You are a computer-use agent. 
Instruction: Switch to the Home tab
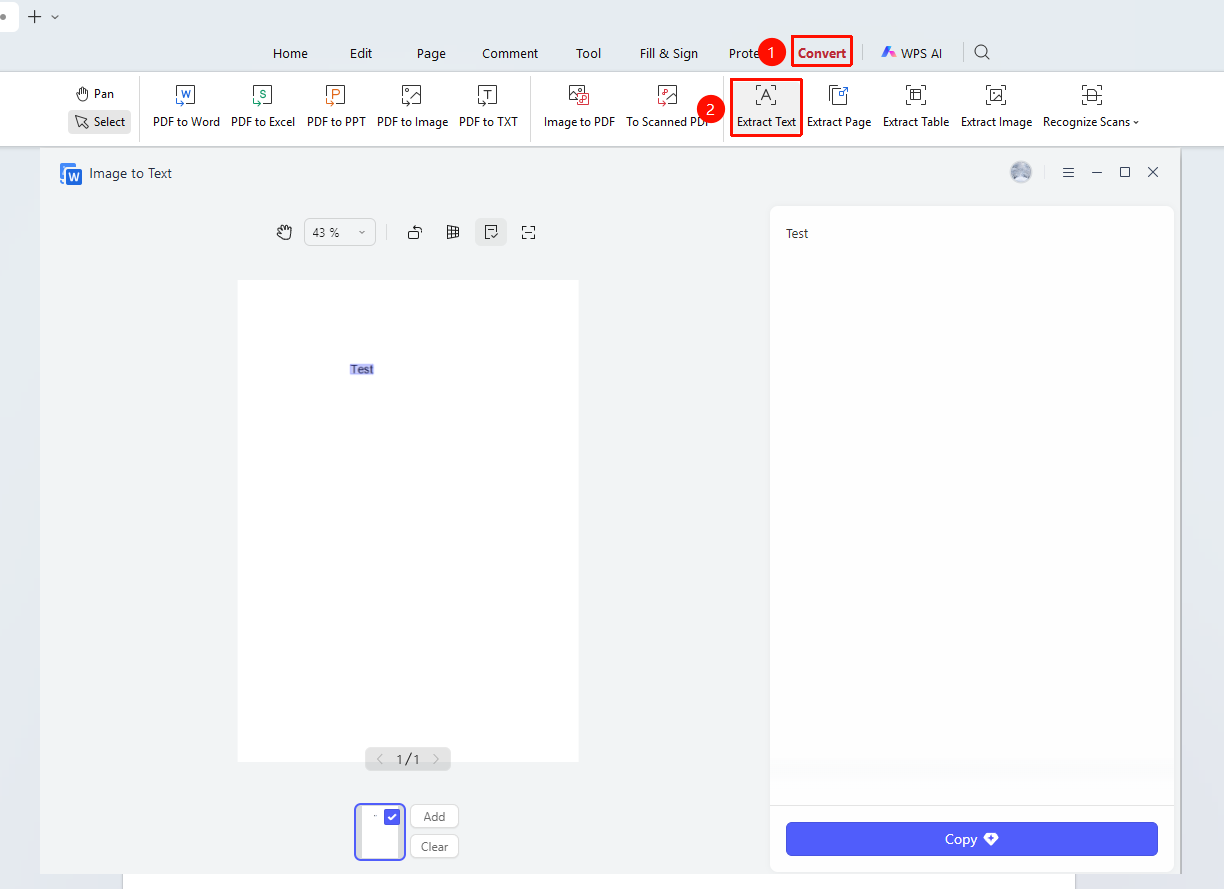[291, 54]
